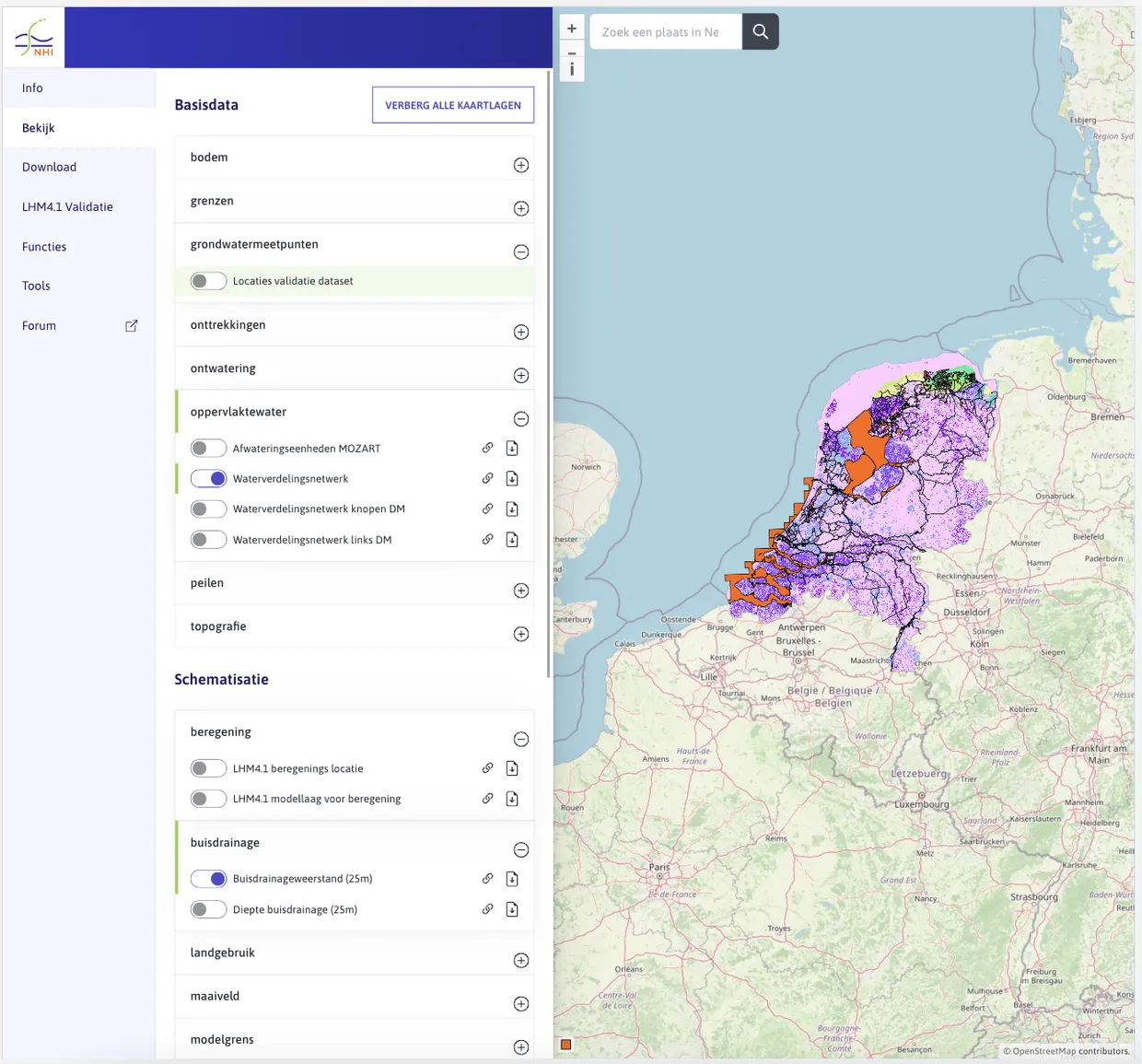Zoom in the map with plus button
Image resolution: width=1142 pixels, height=1064 pixels.
572,29
